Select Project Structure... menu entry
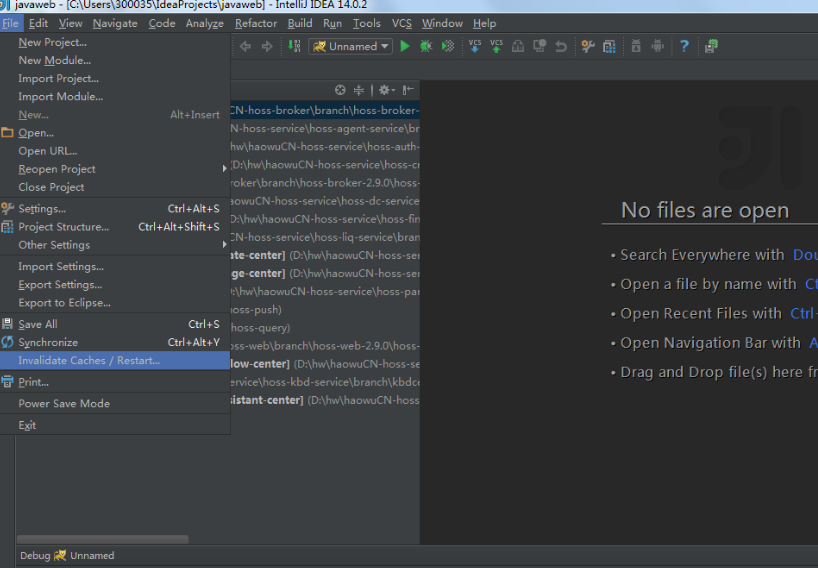 coord(115,227)
